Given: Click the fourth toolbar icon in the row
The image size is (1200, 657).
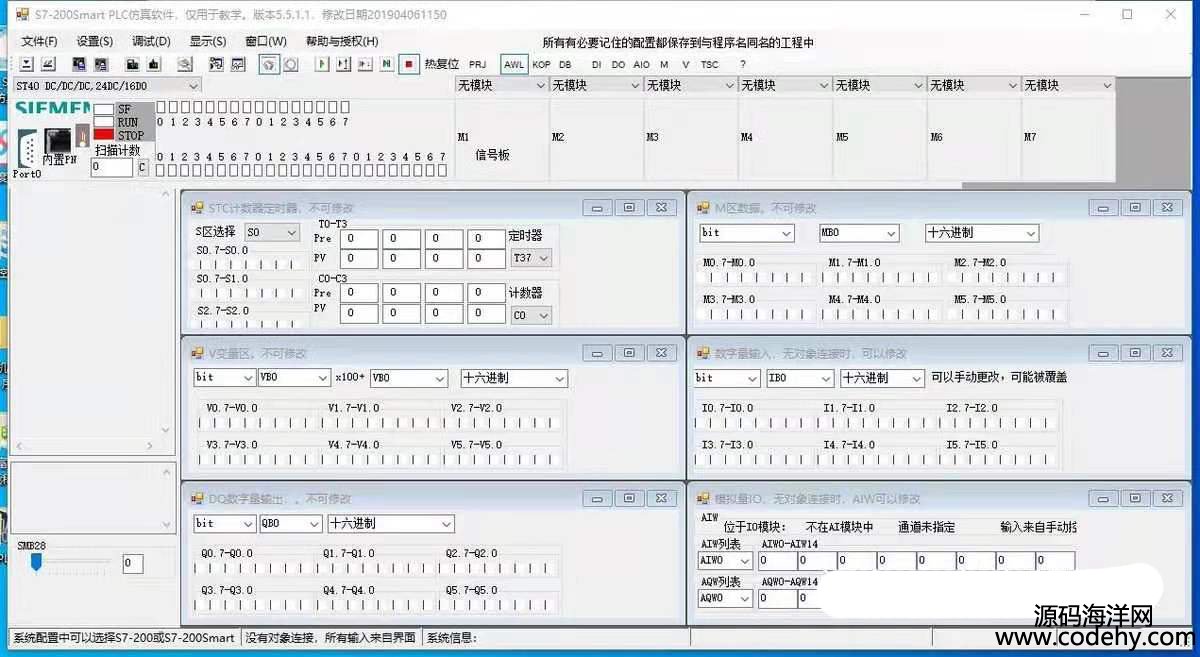Looking at the screenshot, I should pos(101,64).
